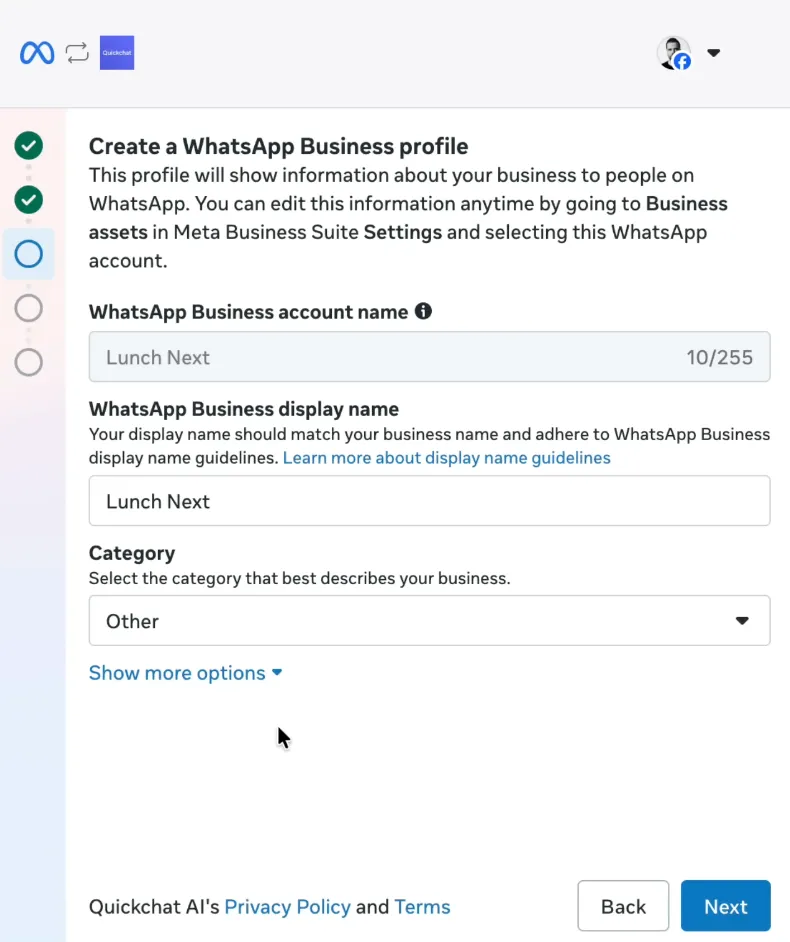Go to the second completed step checkmark
This screenshot has width=790, height=942.
click(29, 200)
